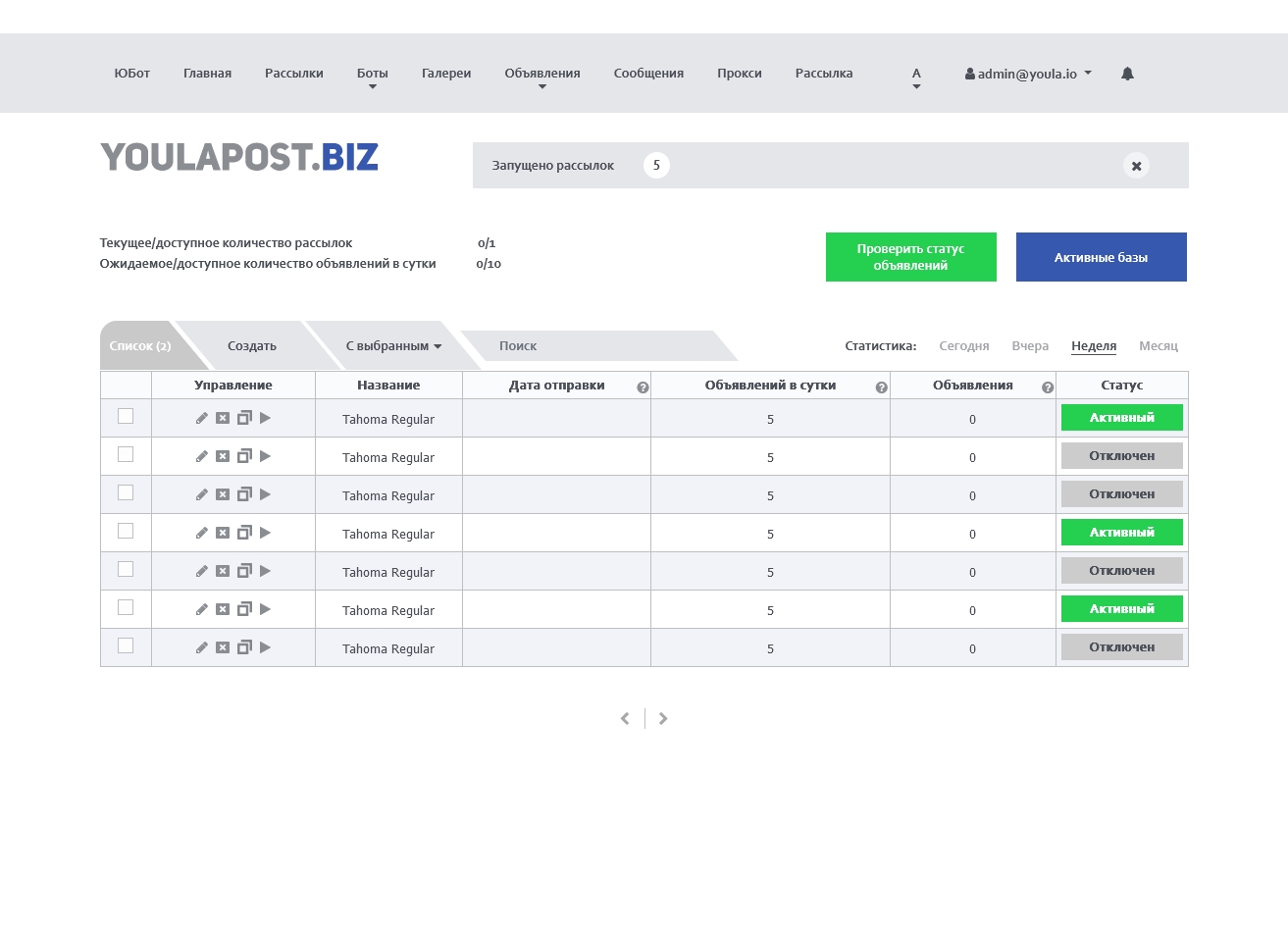Click the YOULAPOST.BIZ logo

click(x=239, y=157)
